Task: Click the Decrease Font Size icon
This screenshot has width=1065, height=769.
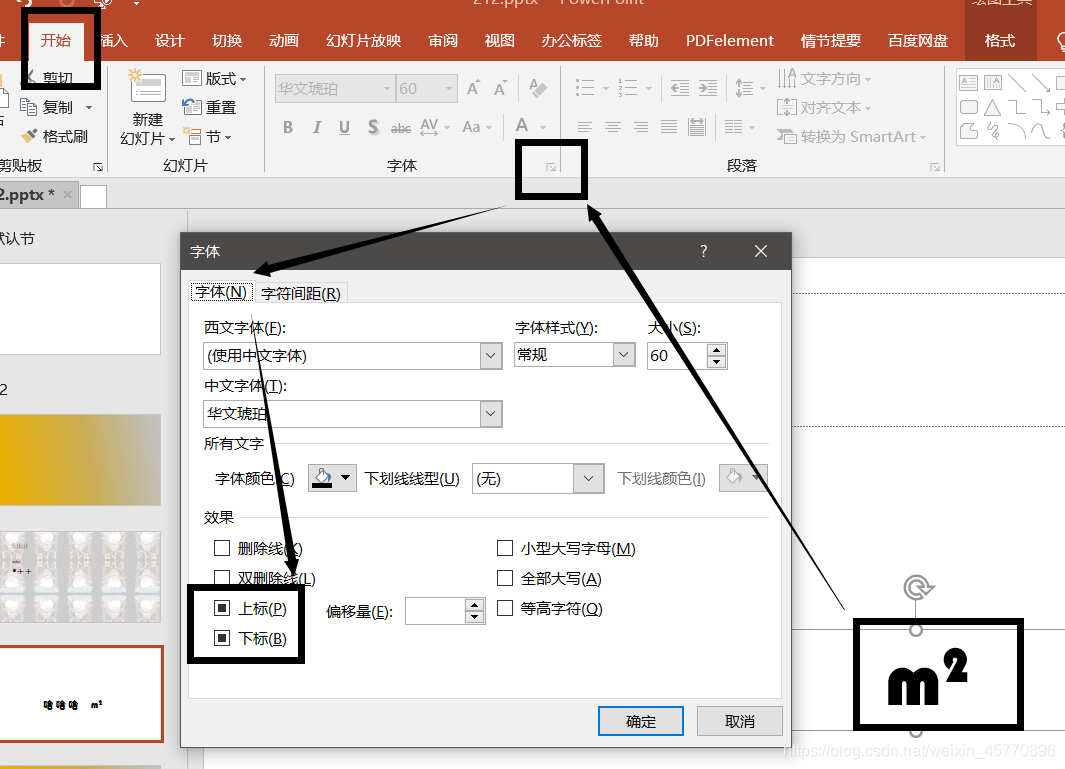Action: click(x=501, y=88)
